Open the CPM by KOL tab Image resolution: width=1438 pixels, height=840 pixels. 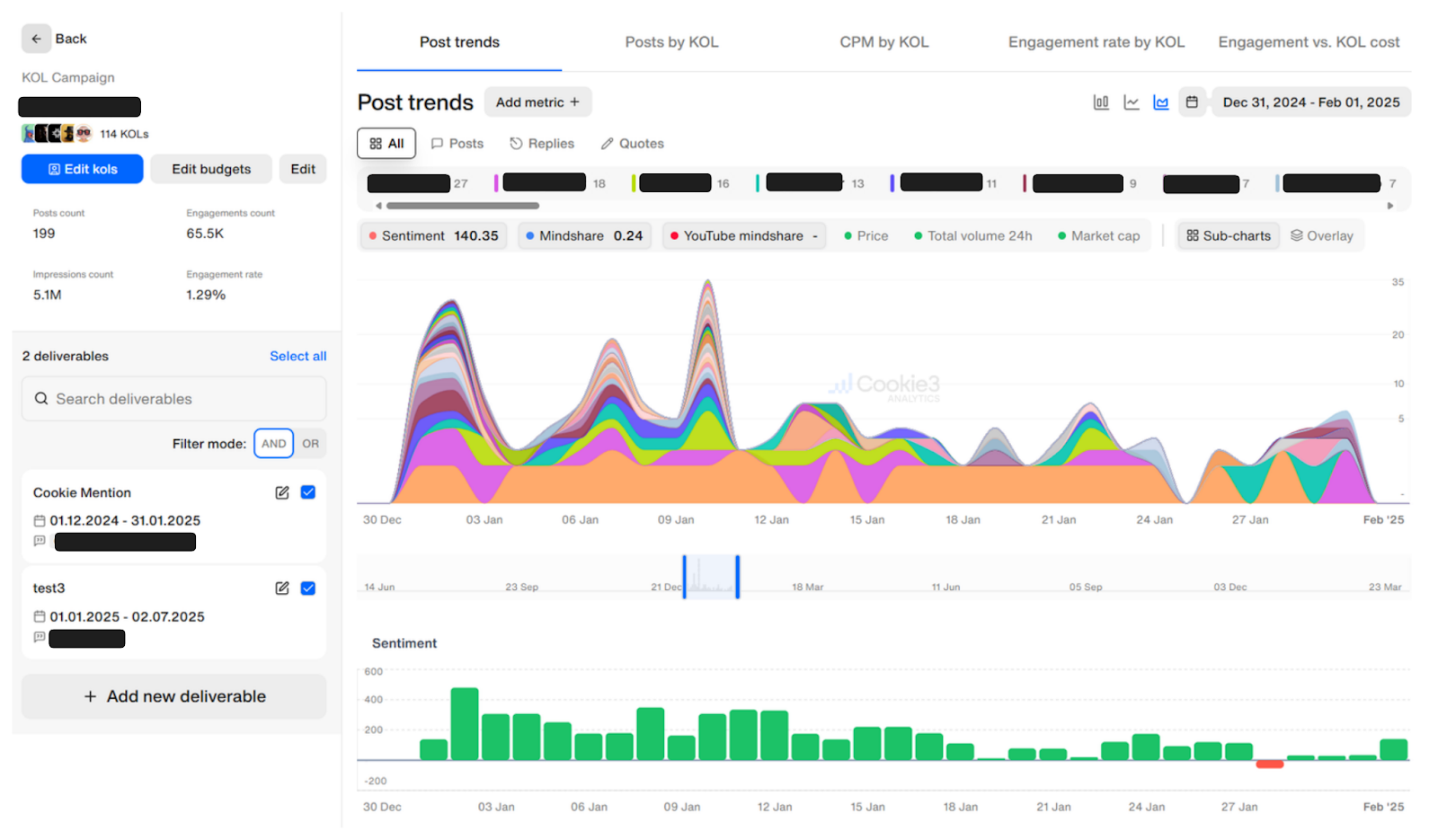click(x=884, y=42)
